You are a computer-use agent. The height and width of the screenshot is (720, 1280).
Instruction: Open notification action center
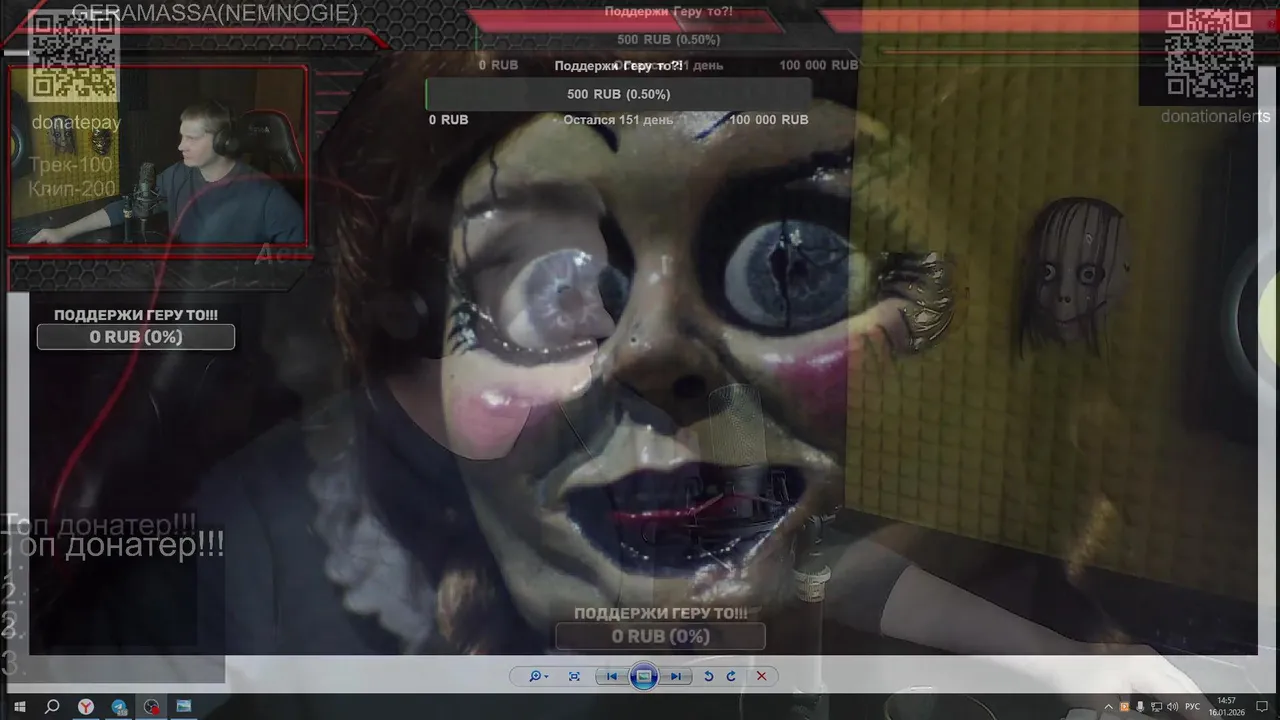coord(1261,707)
